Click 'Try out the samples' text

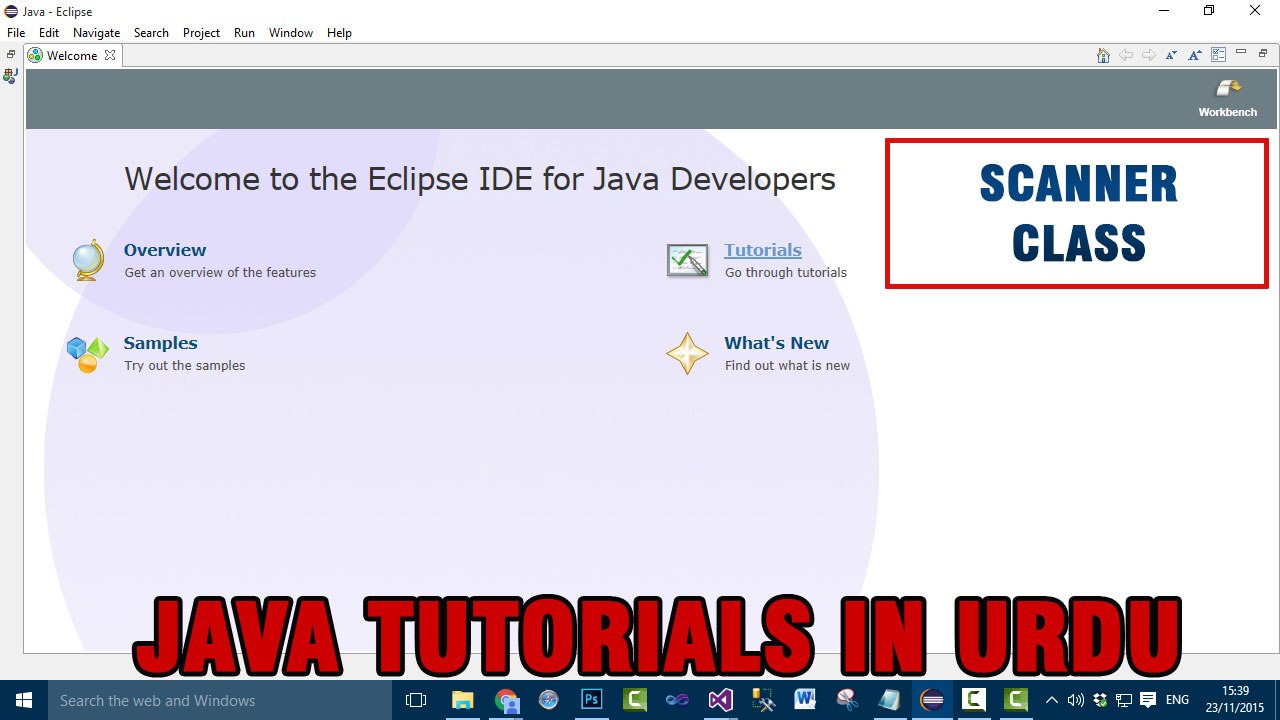click(x=185, y=365)
